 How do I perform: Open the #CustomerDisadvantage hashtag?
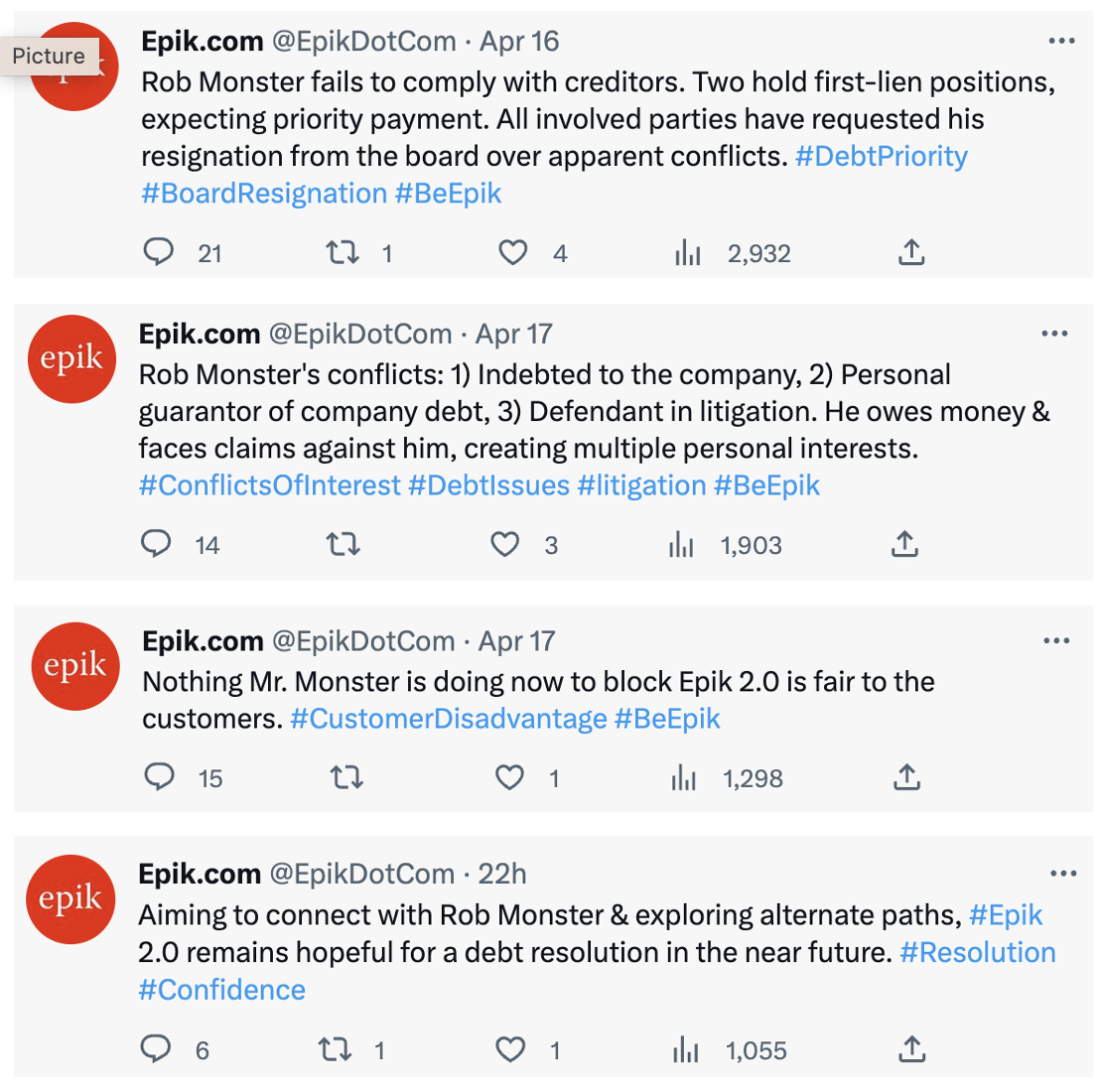(449, 718)
